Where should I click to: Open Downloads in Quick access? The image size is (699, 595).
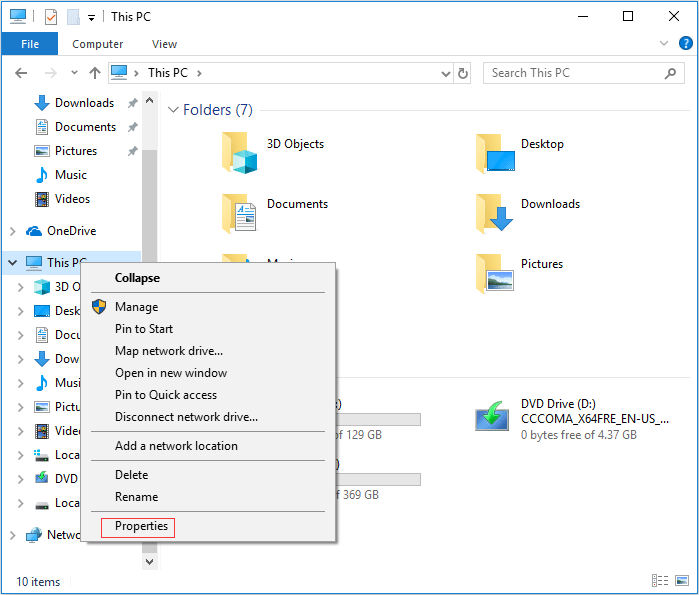coord(84,103)
